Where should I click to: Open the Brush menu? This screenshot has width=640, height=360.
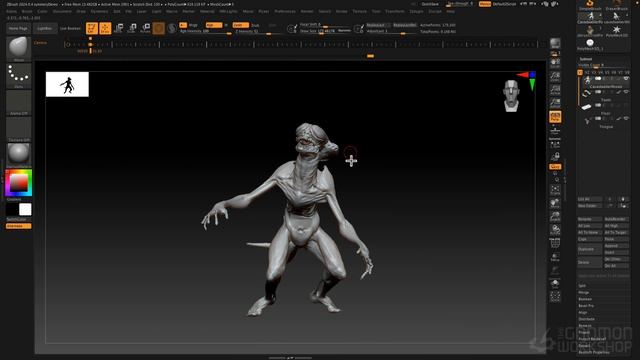(27, 11)
